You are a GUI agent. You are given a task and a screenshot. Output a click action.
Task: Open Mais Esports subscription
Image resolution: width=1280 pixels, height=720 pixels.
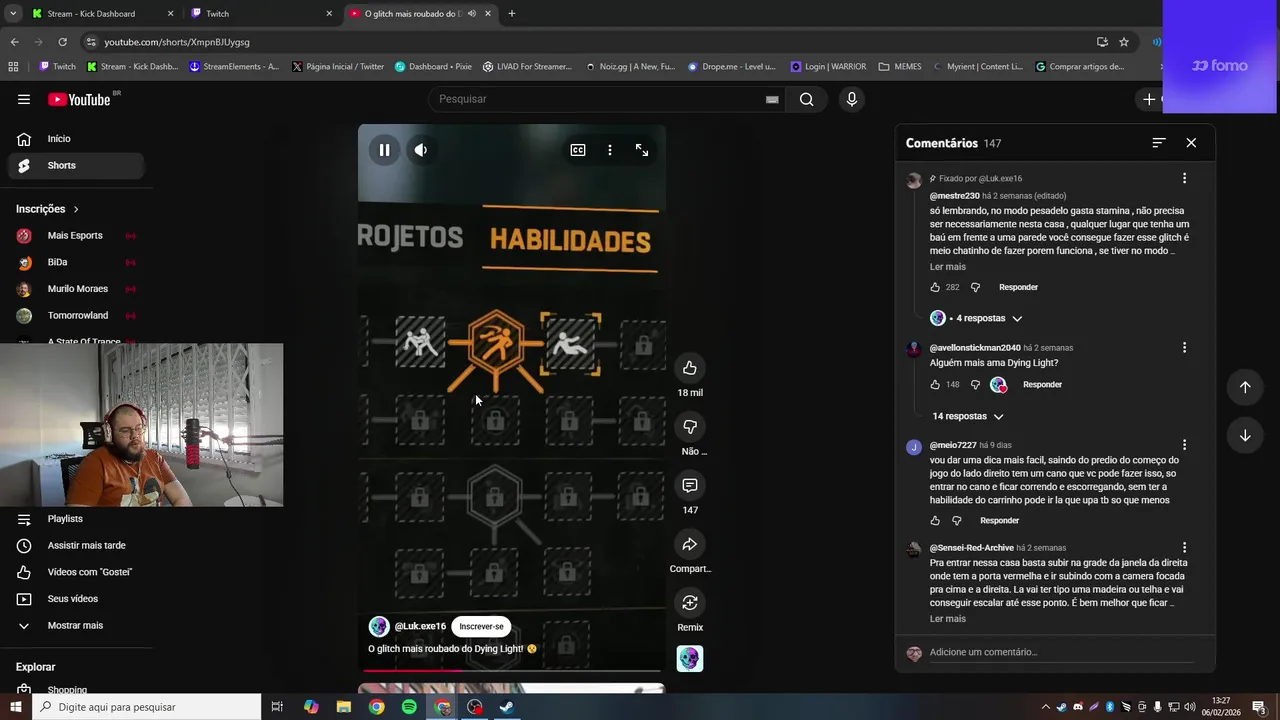(76, 236)
